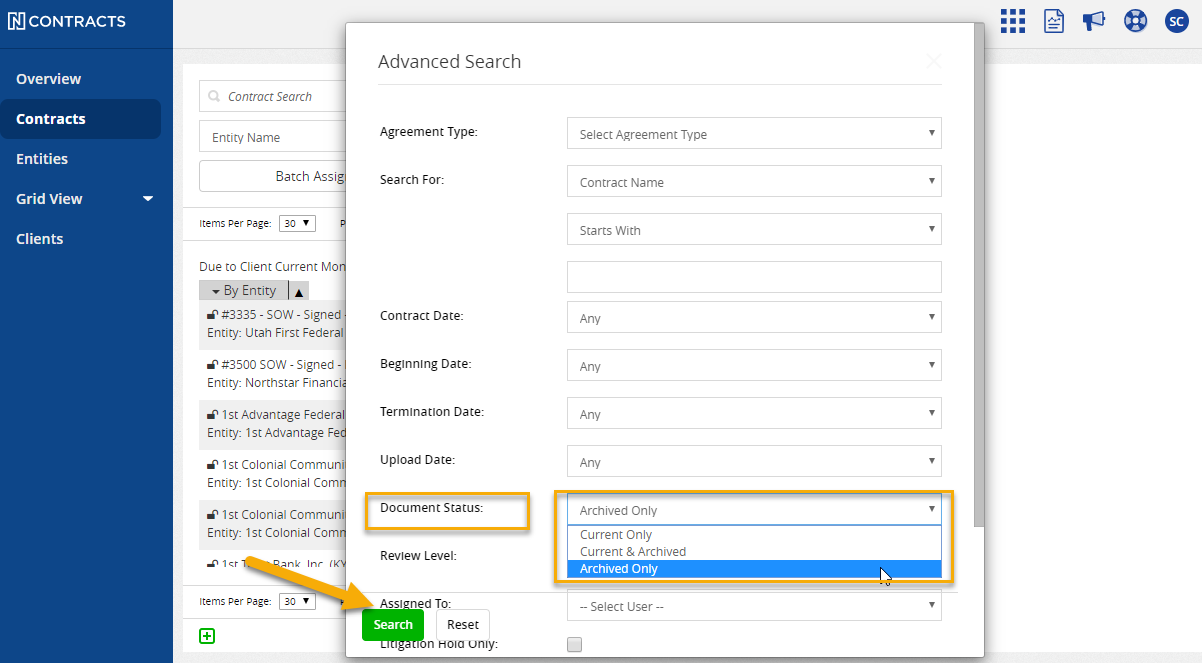Click the green Search button
The image size is (1202, 663).
pyautogui.click(x=392, y=624)
